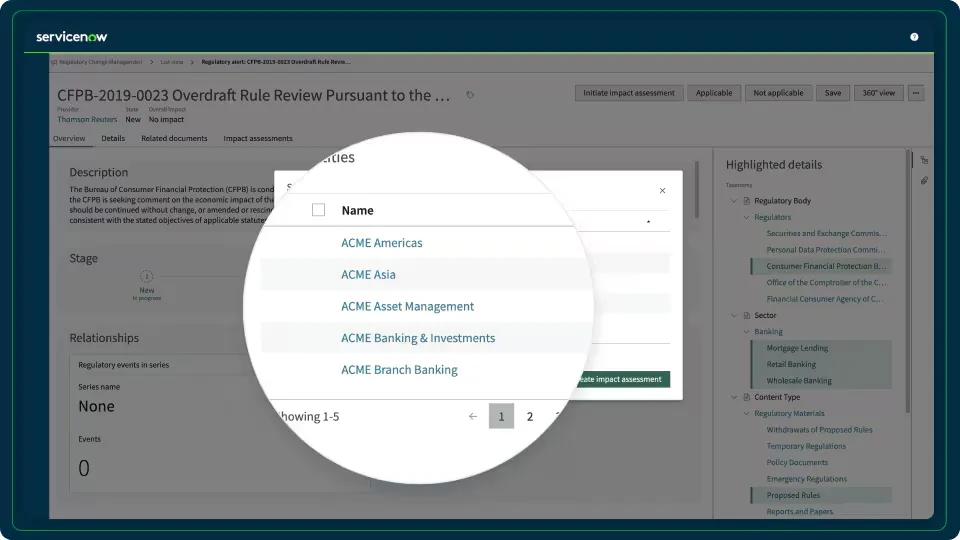Image resolution: width=960 pixels, height=540 pixels.
Task: Click the New stage marker
Action: pos(146,277)
